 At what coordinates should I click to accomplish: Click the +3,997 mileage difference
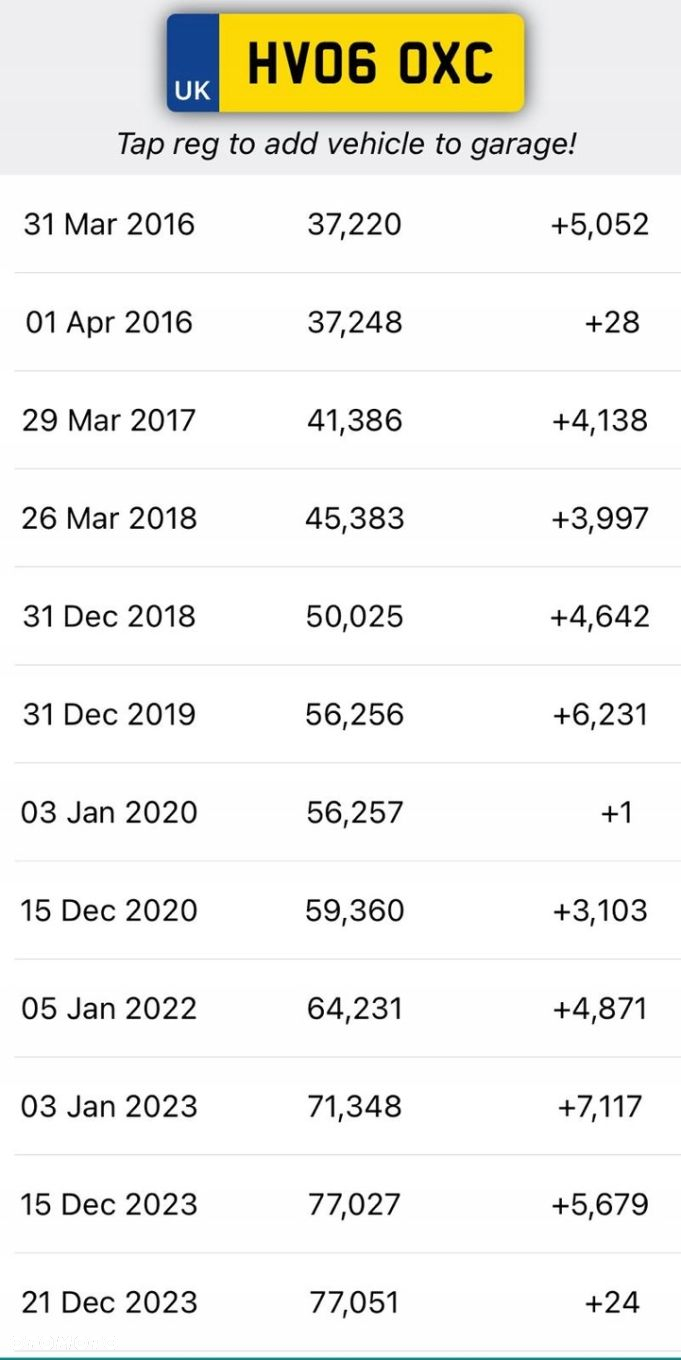coord(600,518)
